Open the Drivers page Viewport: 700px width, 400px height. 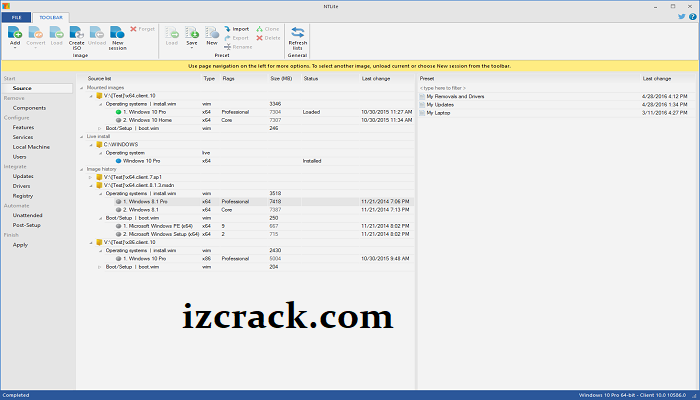[x=21, y=186]
